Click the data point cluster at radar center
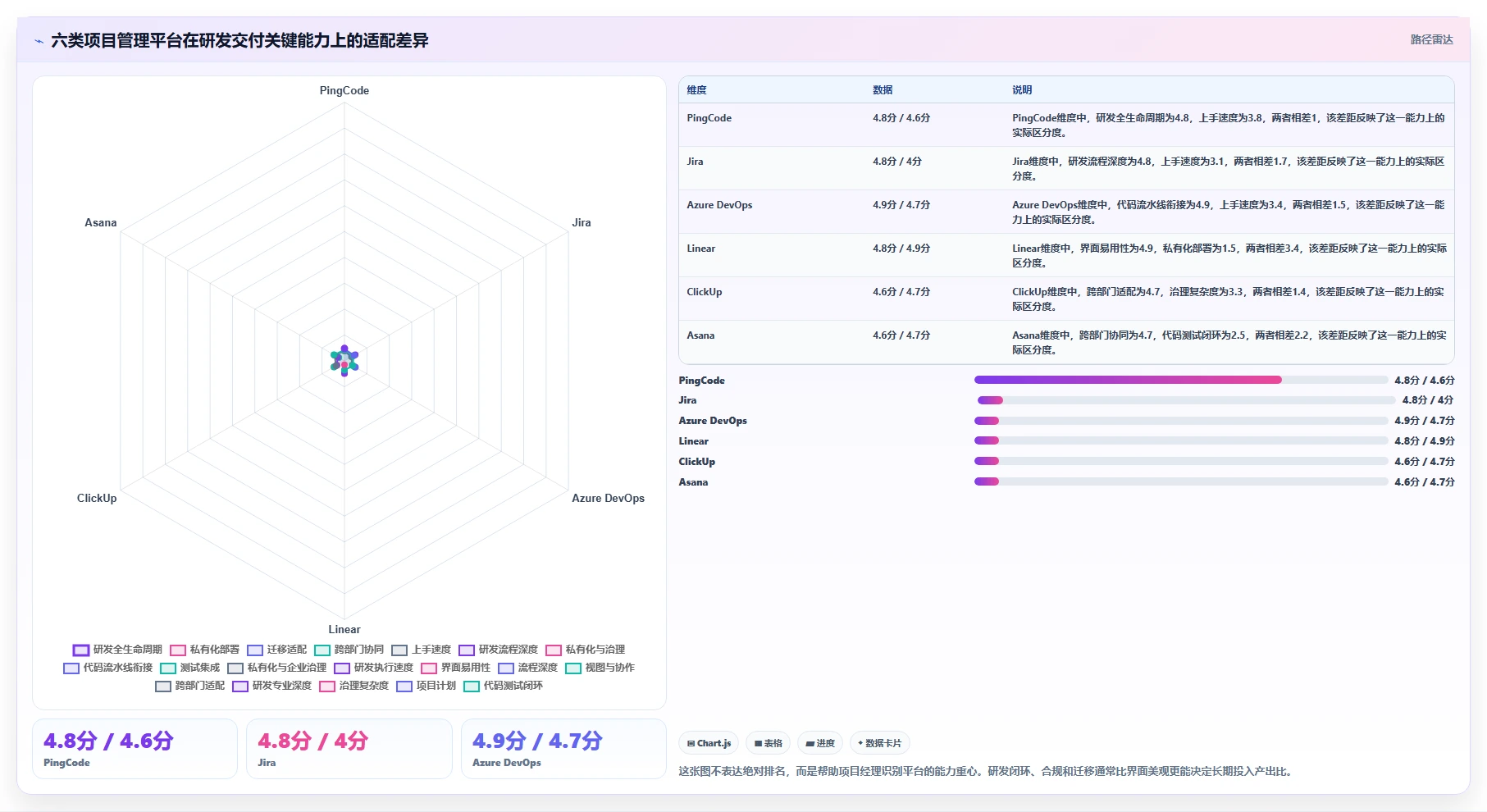The height and width of the screenshot is (812, 1487). (x=344, y=360)
